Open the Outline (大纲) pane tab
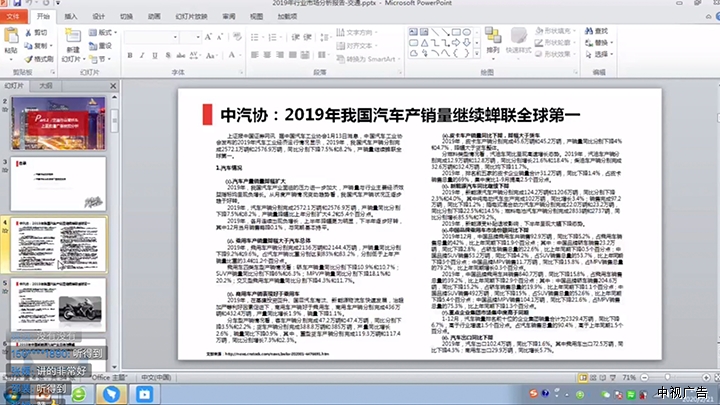This screenshot has height=405, width=720. coord(45,86)
